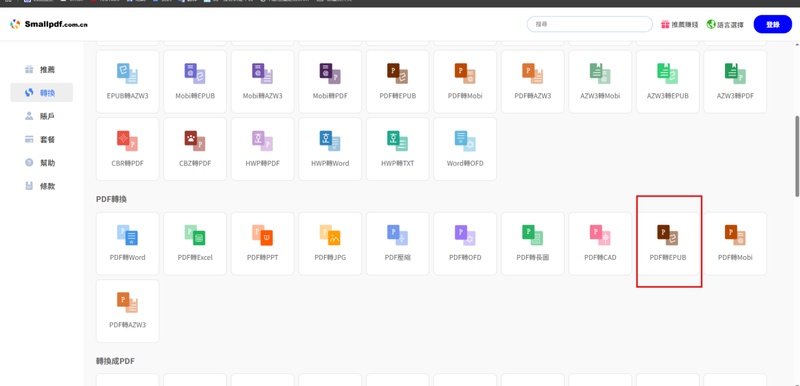The height and width of the screenshot is (386, 800).
Task: Launch the AZW3轉EPUB converter
Action: [667, 82]
